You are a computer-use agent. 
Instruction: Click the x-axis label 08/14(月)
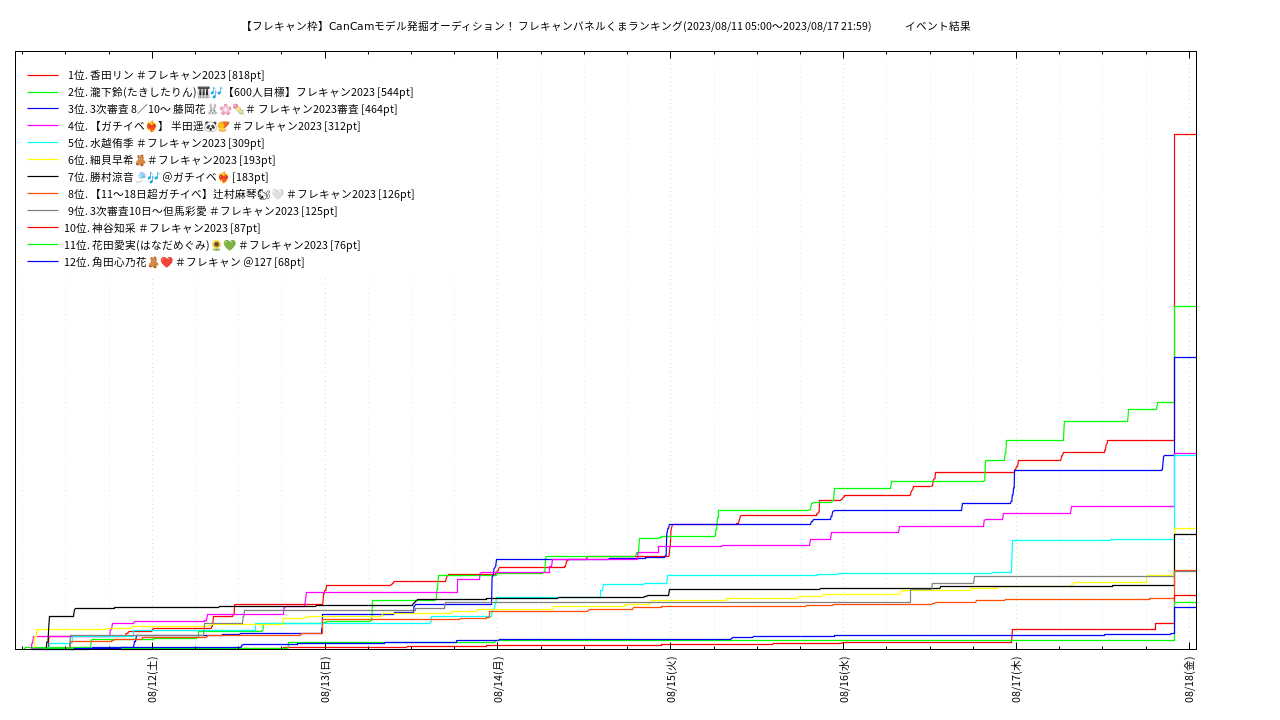499,680
